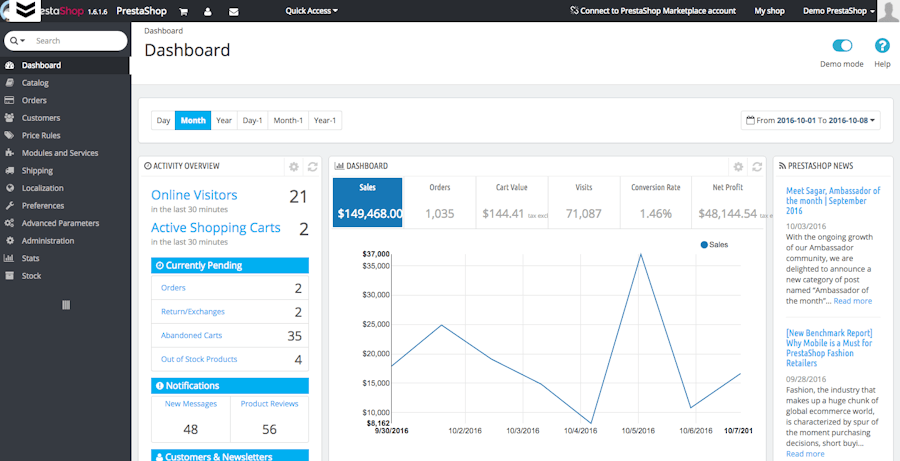Open the Help question mark icon
The width and height of the screenshot is (900, 461).
(x=882, y=46)
